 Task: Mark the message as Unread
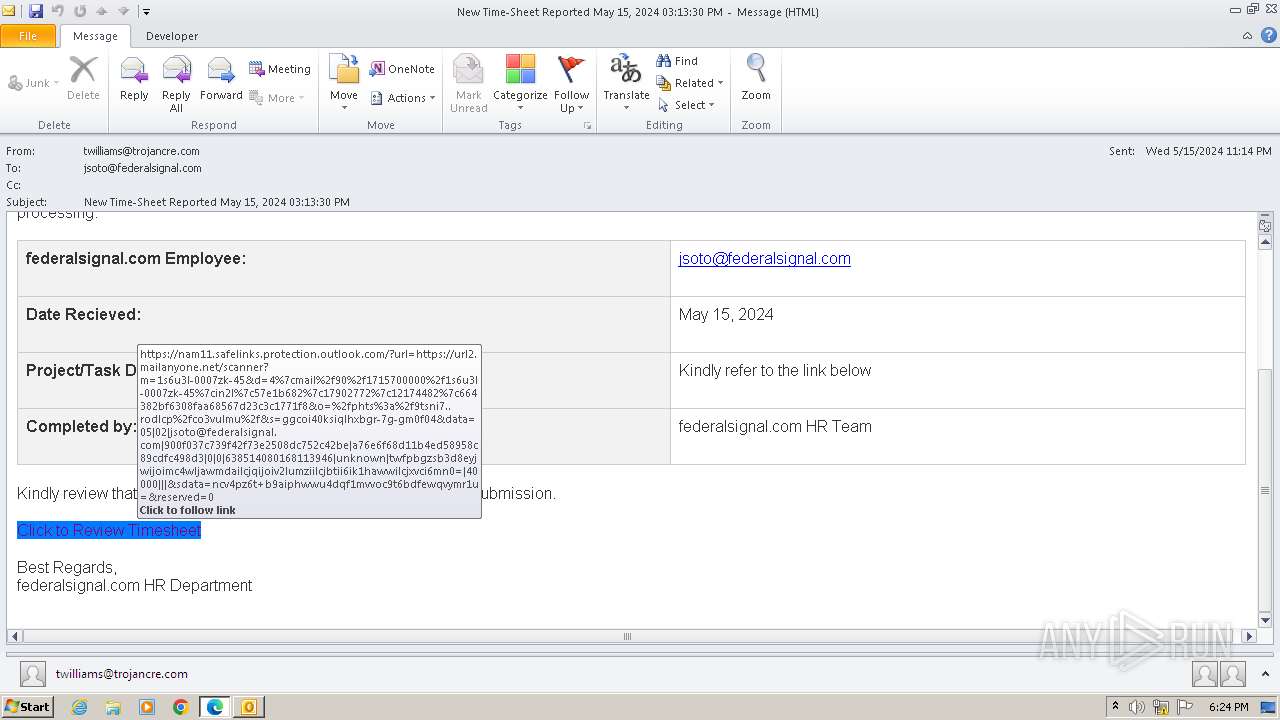(468, 84)
